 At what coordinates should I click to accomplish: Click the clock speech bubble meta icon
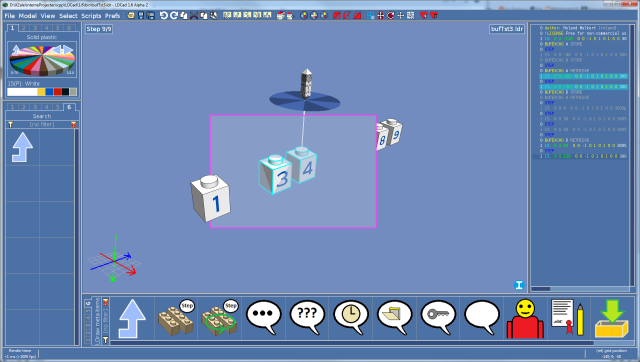tap(351, 318)
